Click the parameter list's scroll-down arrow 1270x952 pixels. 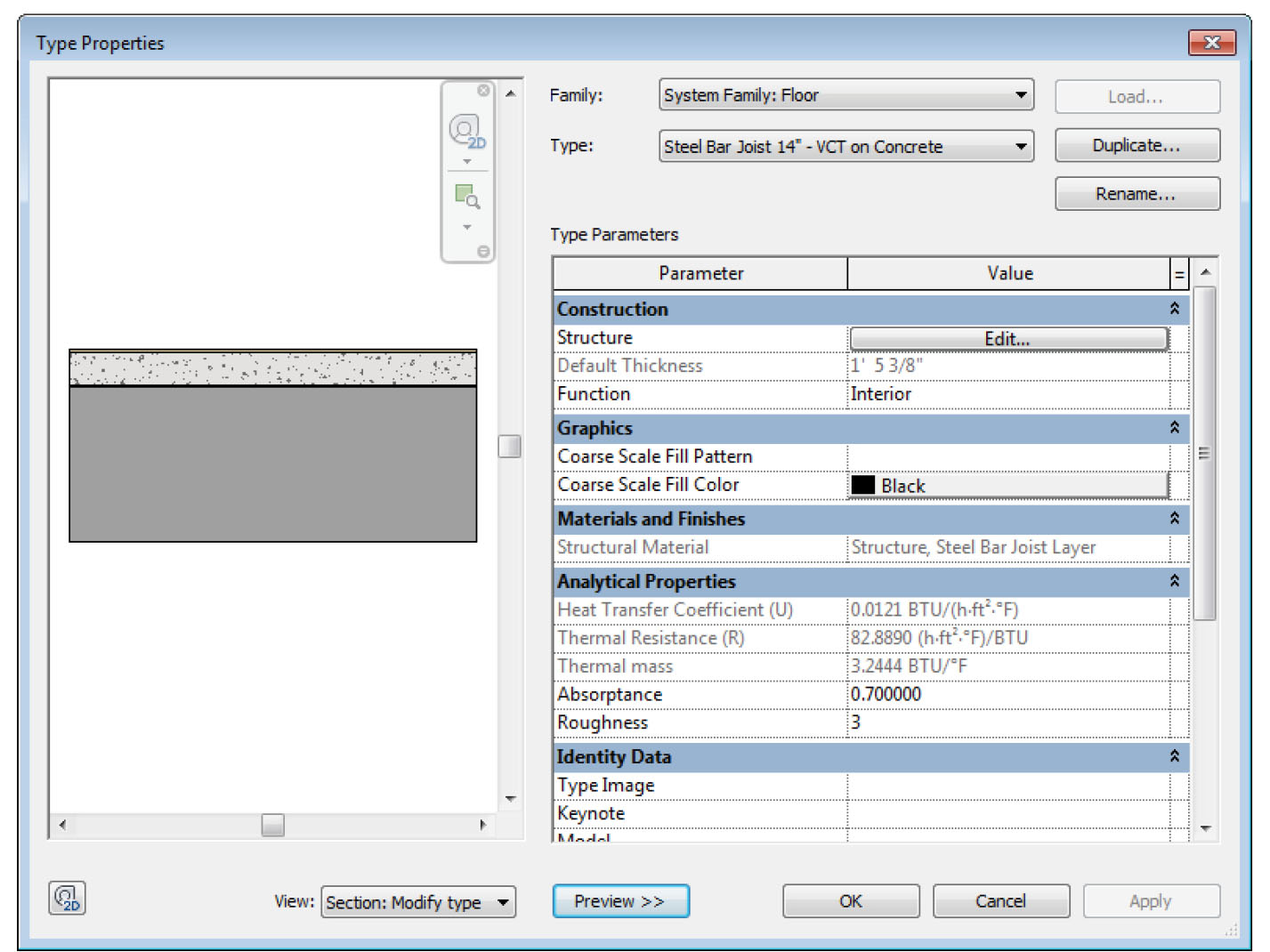pos(1206,828)
